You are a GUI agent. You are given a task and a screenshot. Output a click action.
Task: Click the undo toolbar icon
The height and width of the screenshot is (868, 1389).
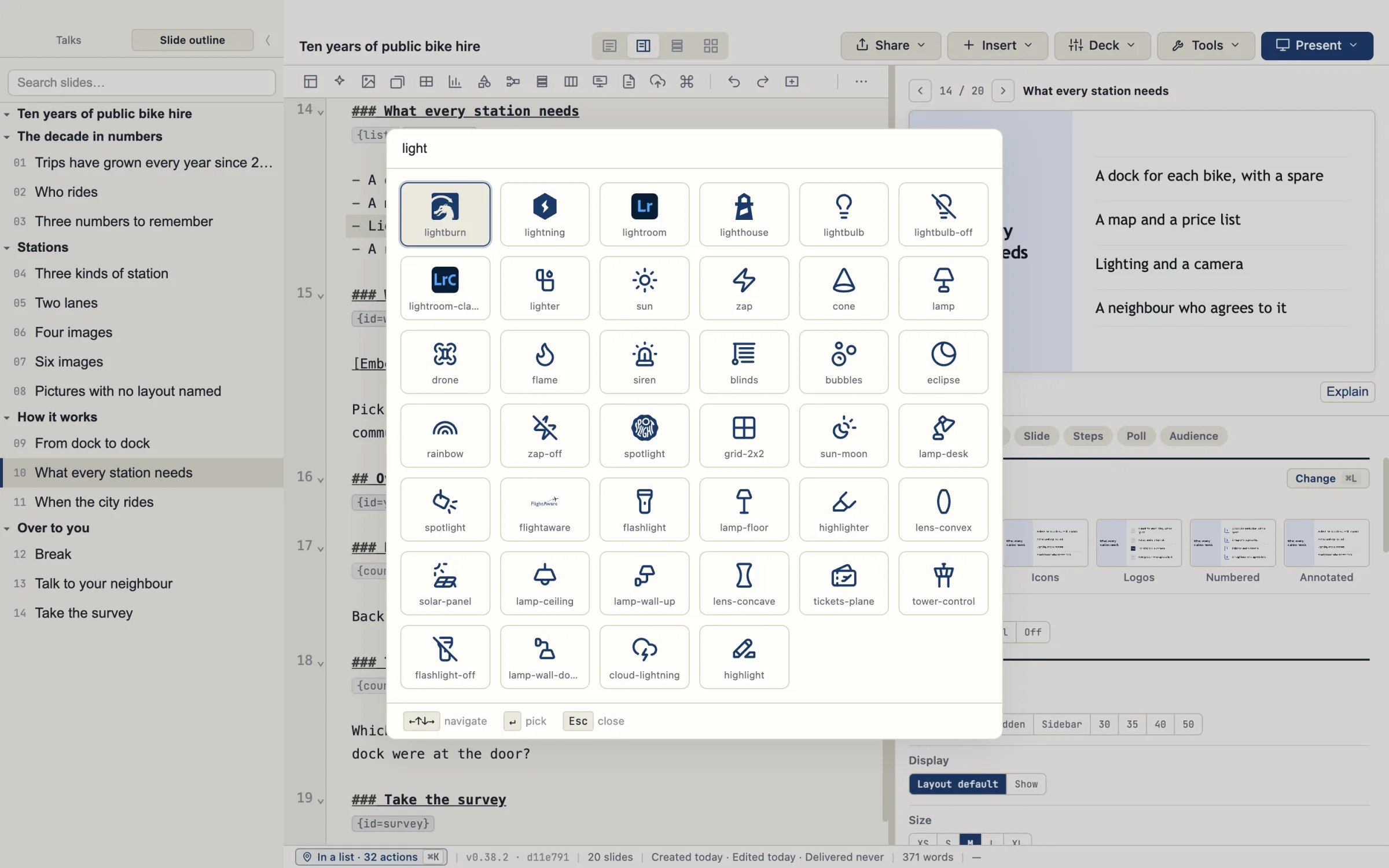click(x=734, y=82)
